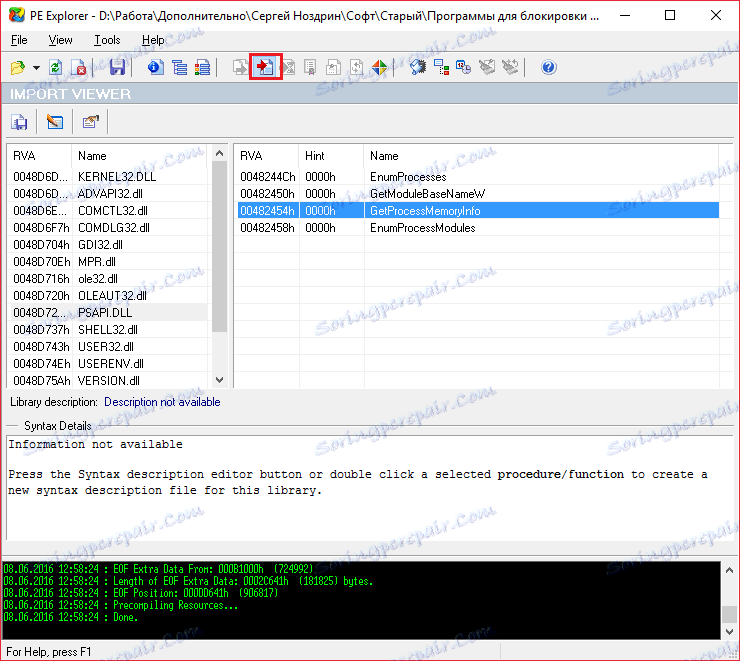The height and width of the screenshot is (661, 740).
Task: Click the 00482458h RVA cell
Action: (267, 228)
